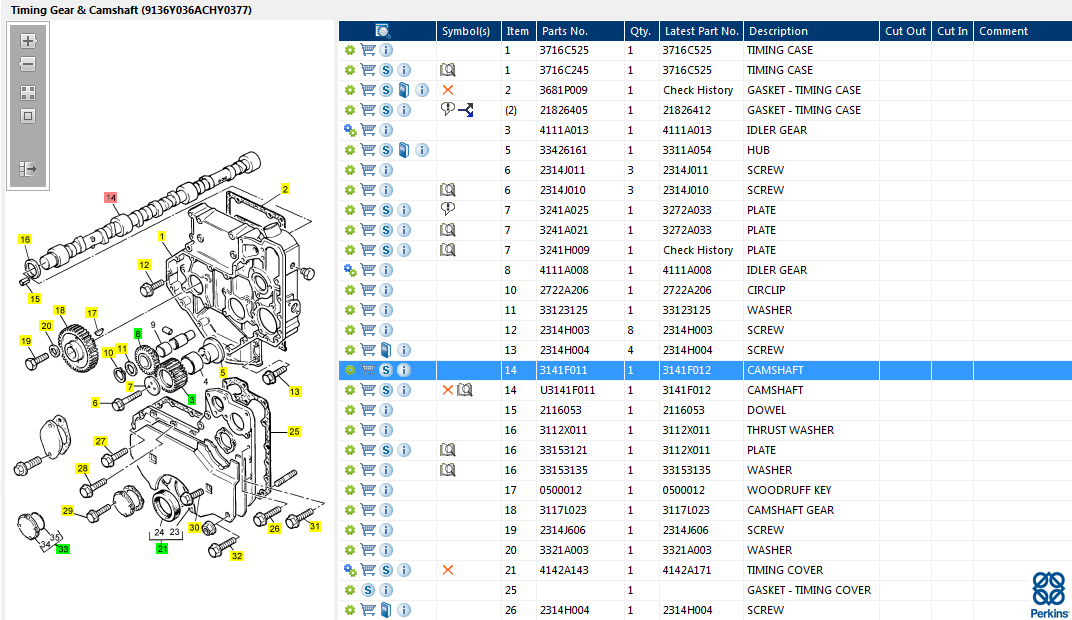Click assembly gears icon for TIMING COVER 4142A143
1072x620 pixels.
click(x=350, y=570)
